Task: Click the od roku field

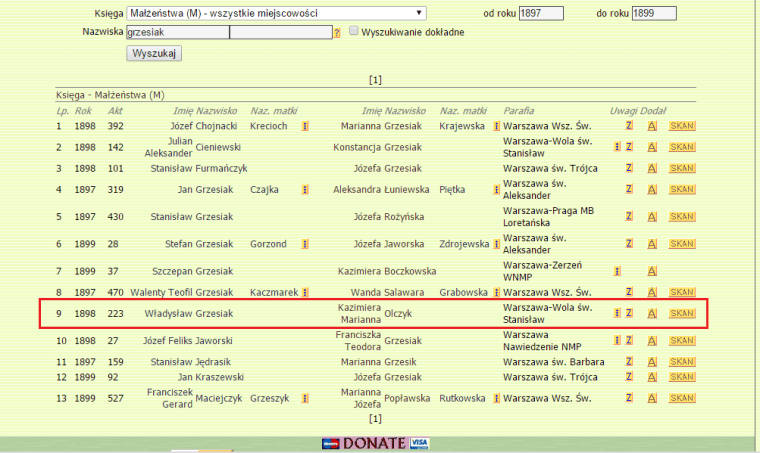Action: (x=541, y=13)
